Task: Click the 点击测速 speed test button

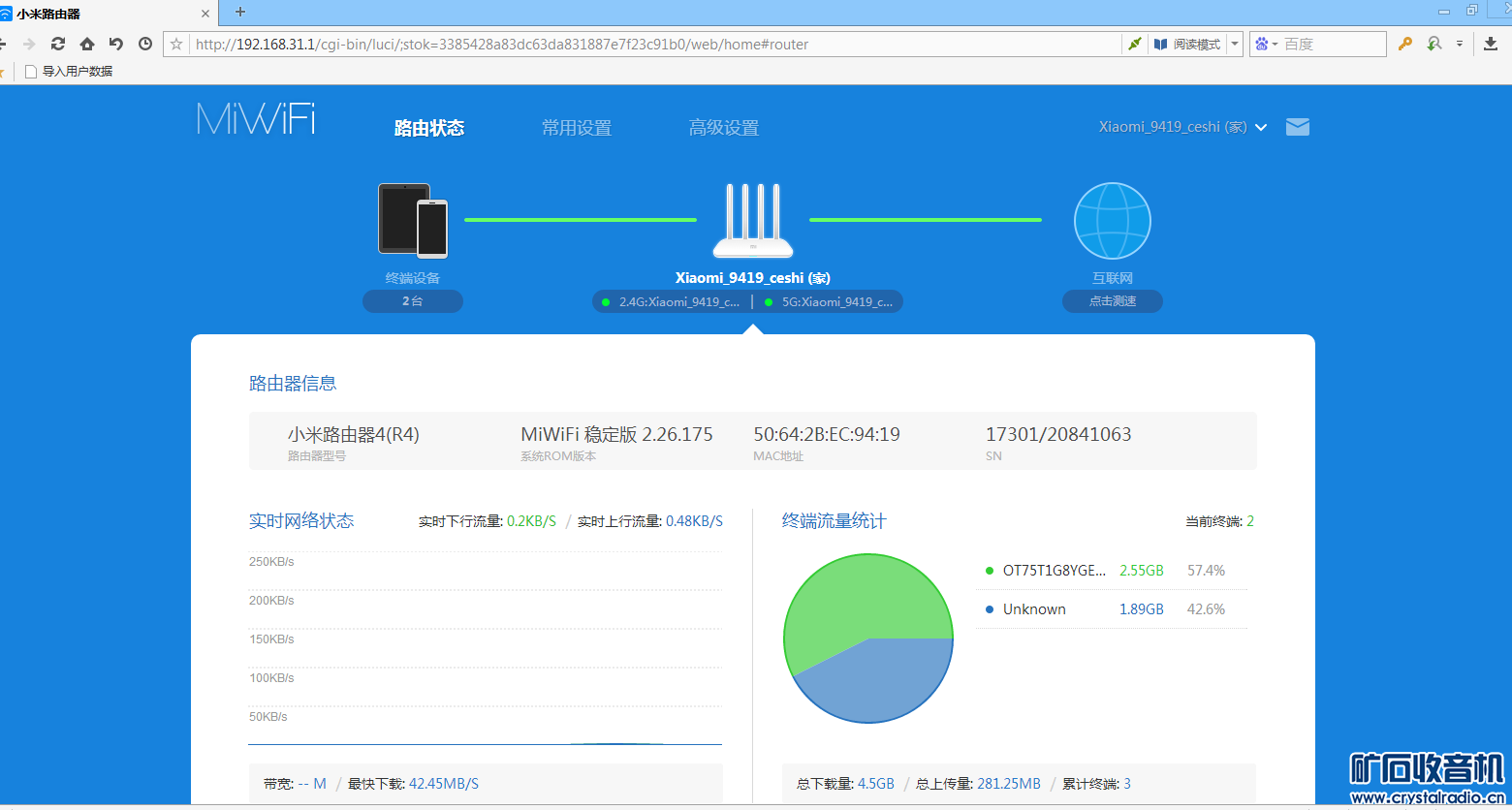Action: 1113,301
